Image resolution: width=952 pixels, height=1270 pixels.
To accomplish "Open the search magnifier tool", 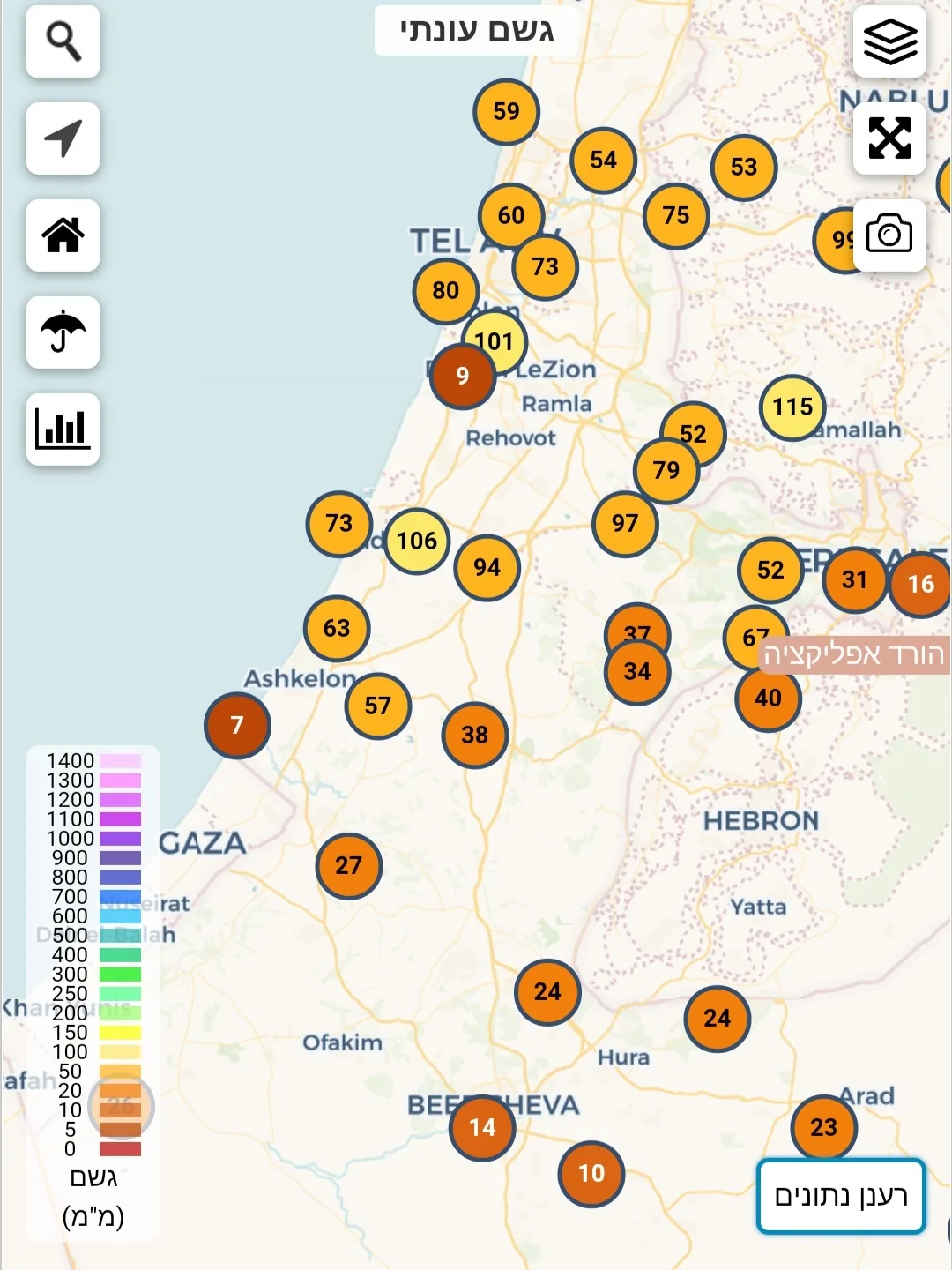I will [63, 41].
